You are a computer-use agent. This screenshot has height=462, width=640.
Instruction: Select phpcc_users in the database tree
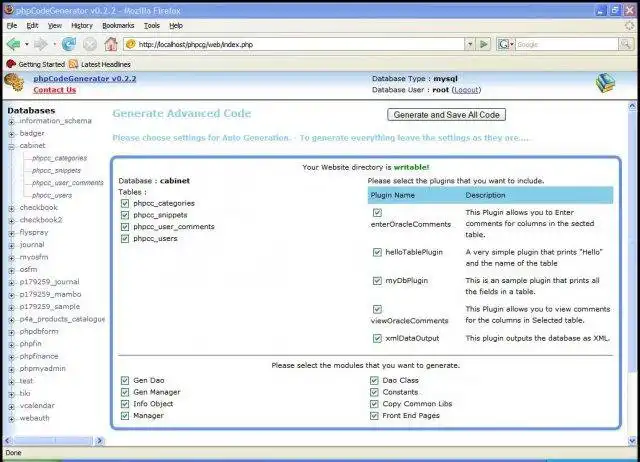point(52,195)
